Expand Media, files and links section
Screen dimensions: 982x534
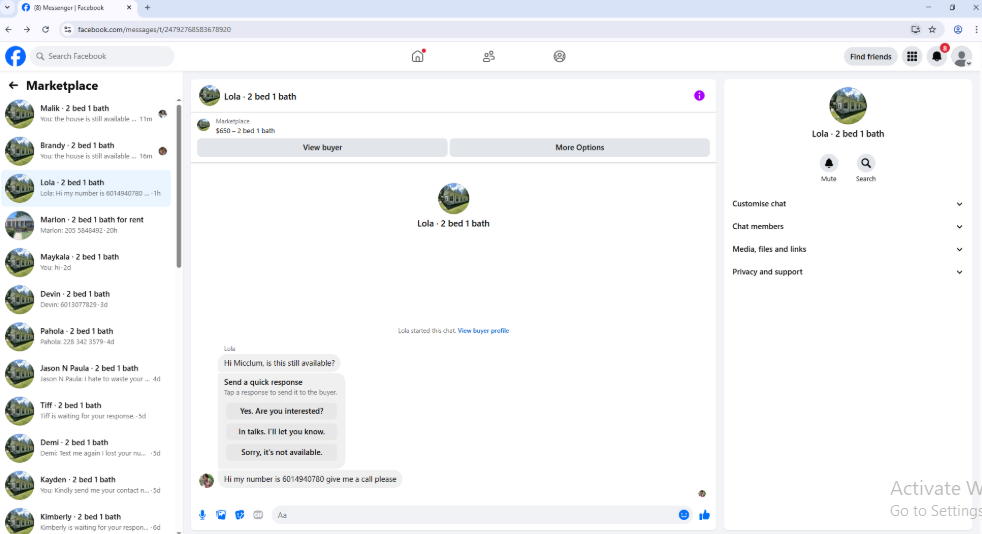[847, 249]
